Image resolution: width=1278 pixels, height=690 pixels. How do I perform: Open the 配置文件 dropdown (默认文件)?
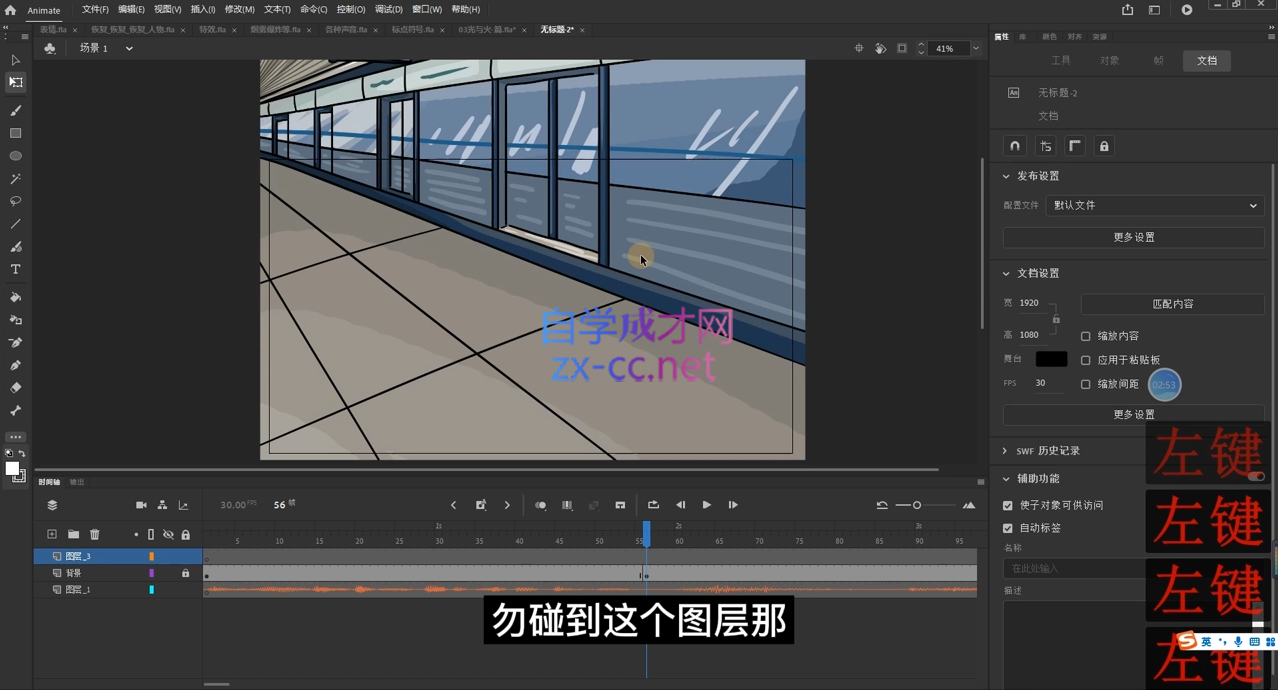[x=1154, y=206]
